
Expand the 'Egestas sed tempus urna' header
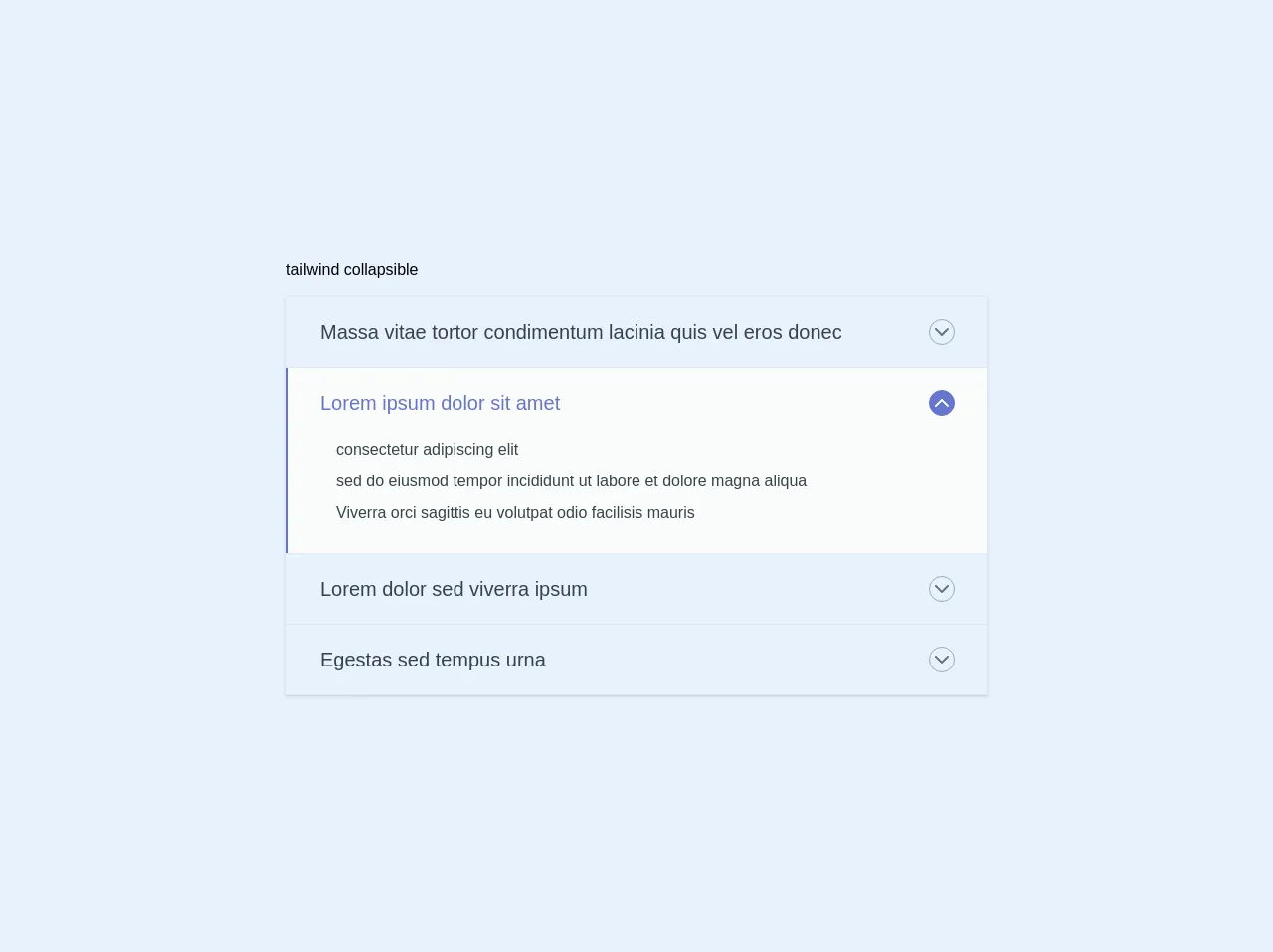[x=433, y=660]
